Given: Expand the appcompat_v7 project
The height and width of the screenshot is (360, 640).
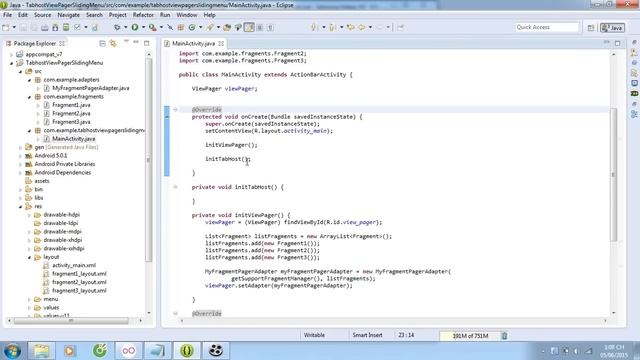Looking at the screenshot, I should coord(11,54).
